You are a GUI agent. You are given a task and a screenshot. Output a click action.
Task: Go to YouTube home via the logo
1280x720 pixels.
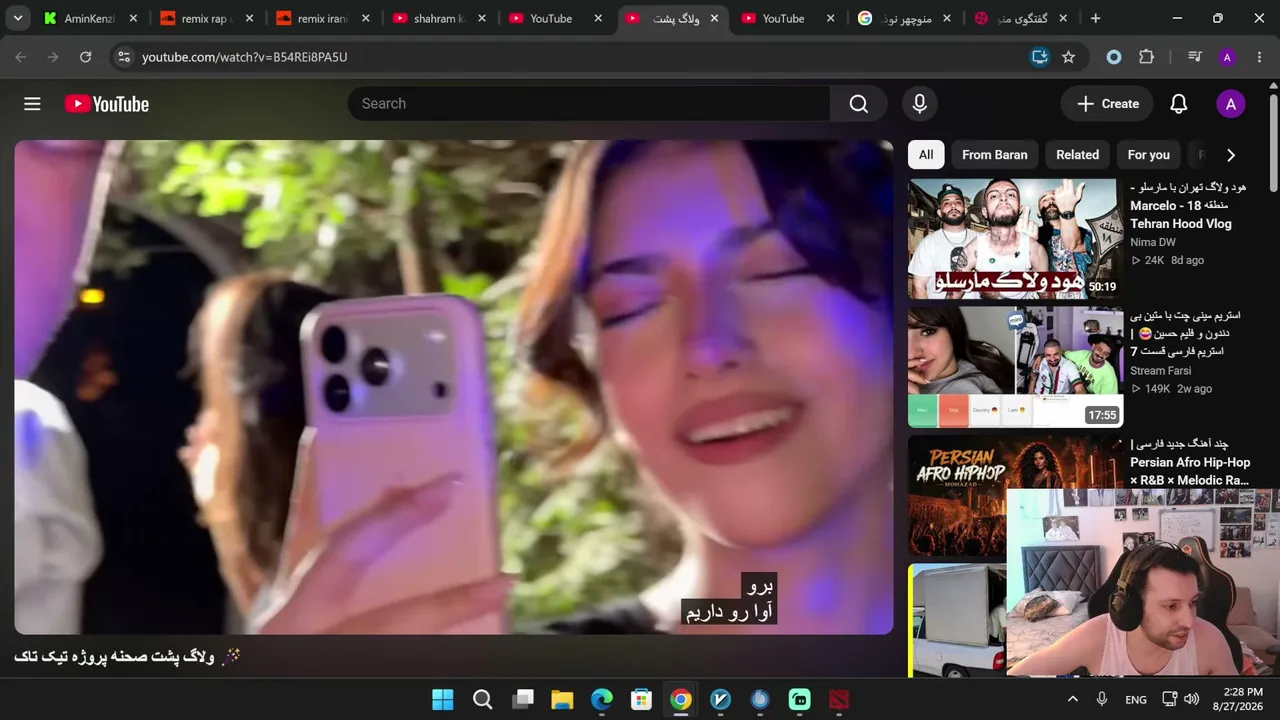[x=107, y=104]
